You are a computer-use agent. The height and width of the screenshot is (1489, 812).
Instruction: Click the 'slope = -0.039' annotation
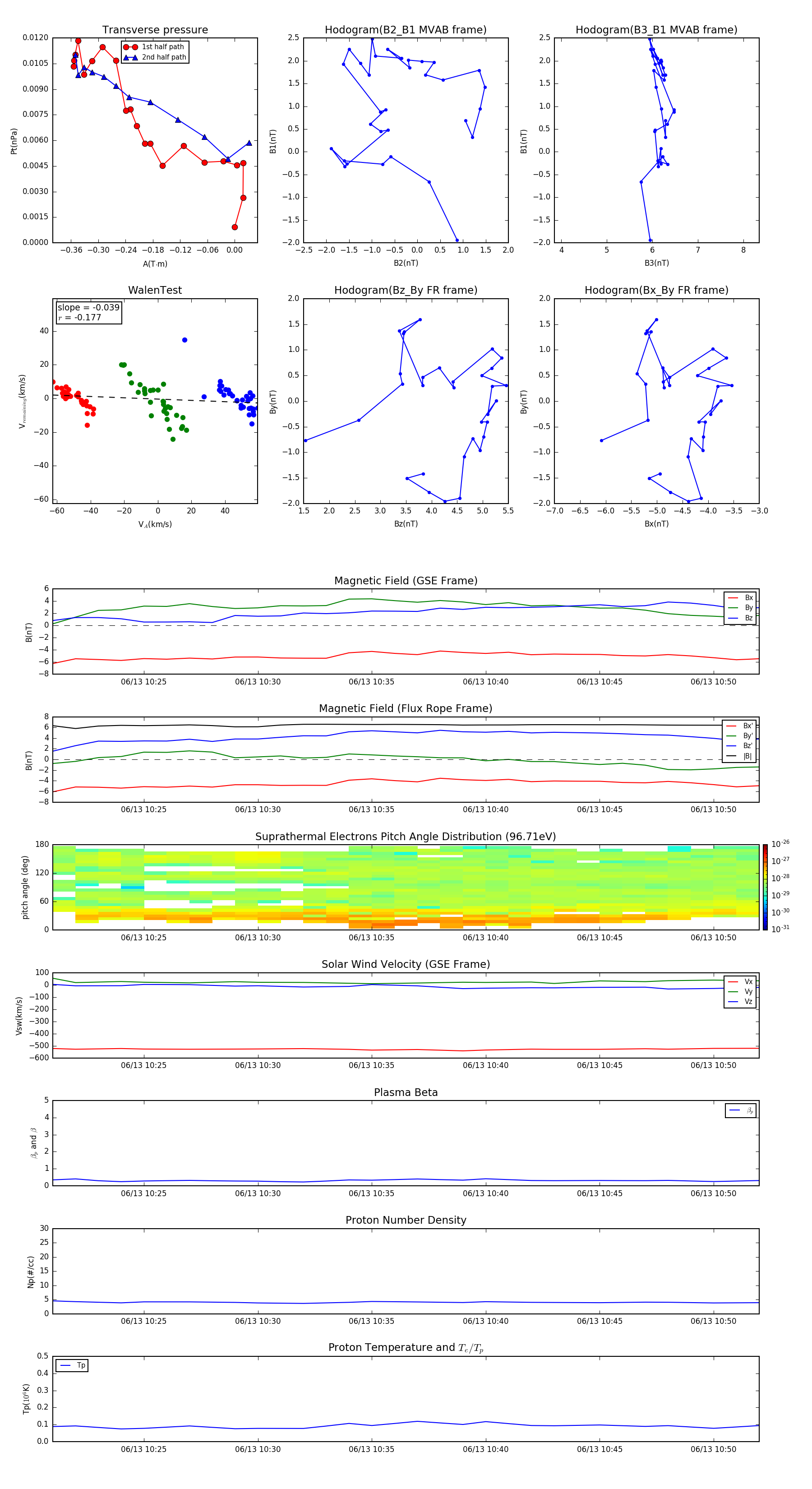click(x=88, y=308)
